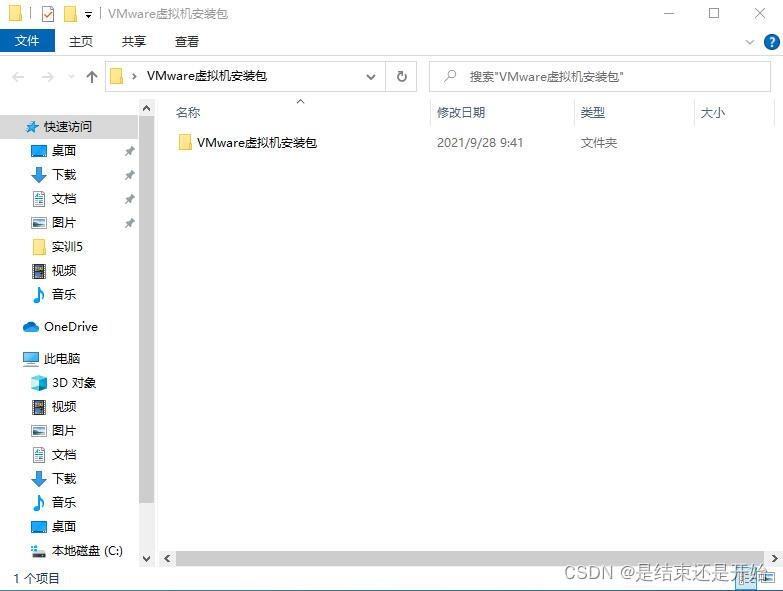Go forward with the right arrow

47,77
